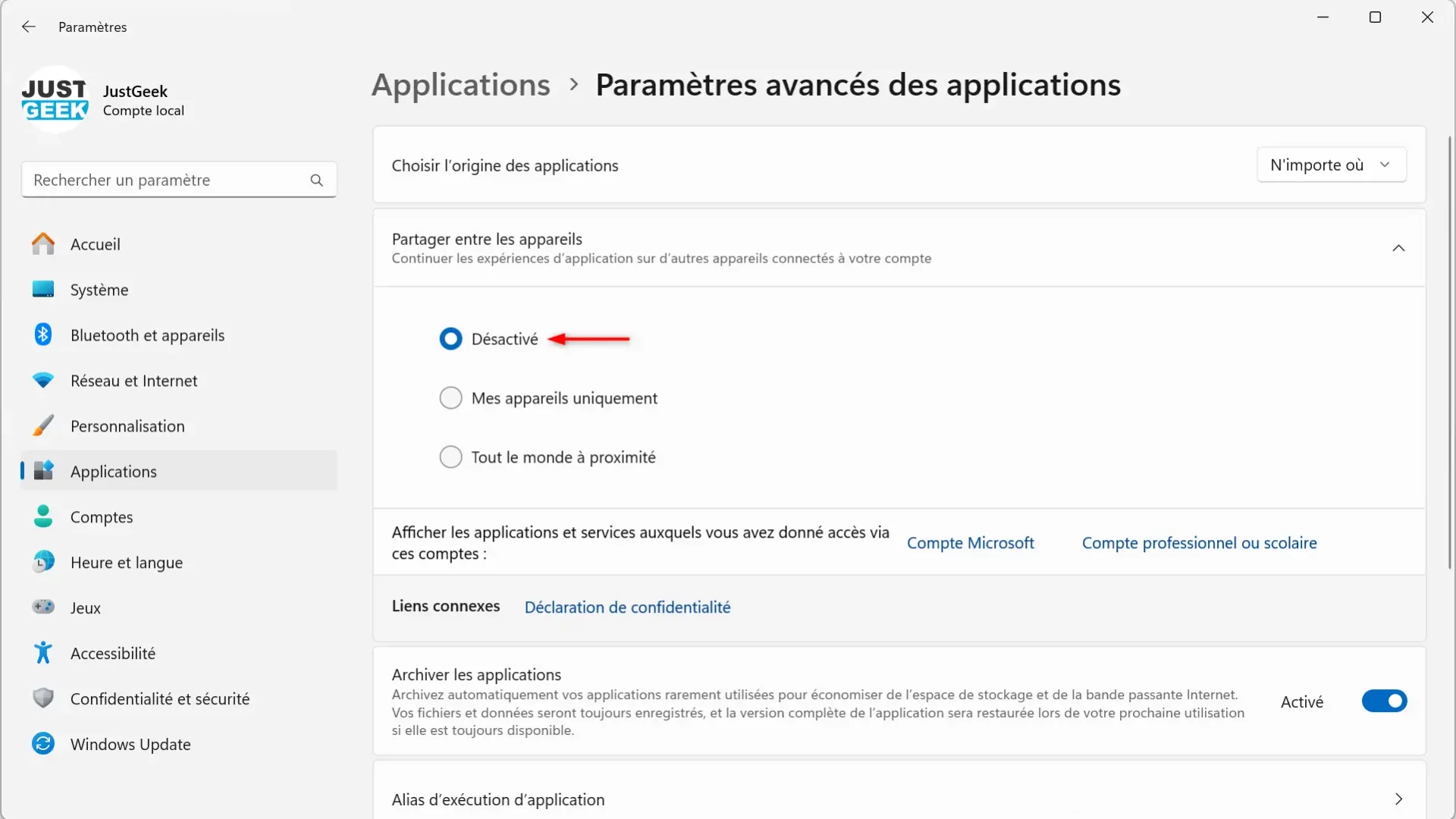1456x819 pixels.
Task: Click the back arrow icon
Action: [x=29, y=27]
